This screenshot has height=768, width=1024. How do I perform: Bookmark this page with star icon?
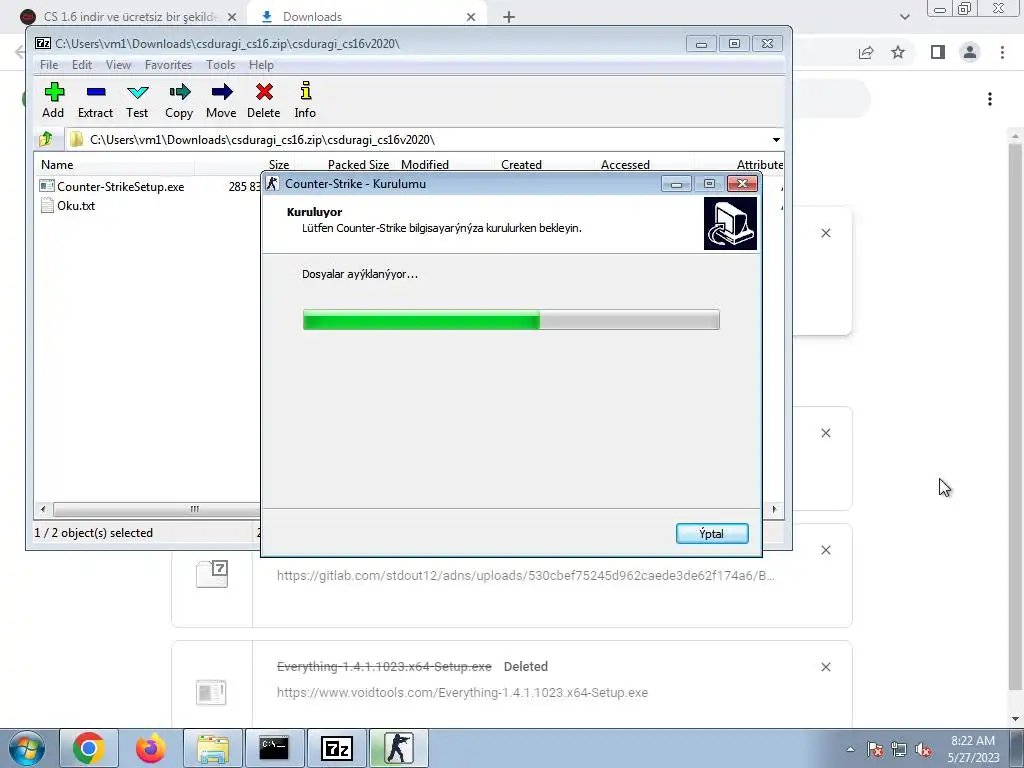pyautogui.click(x=899, y=52)
